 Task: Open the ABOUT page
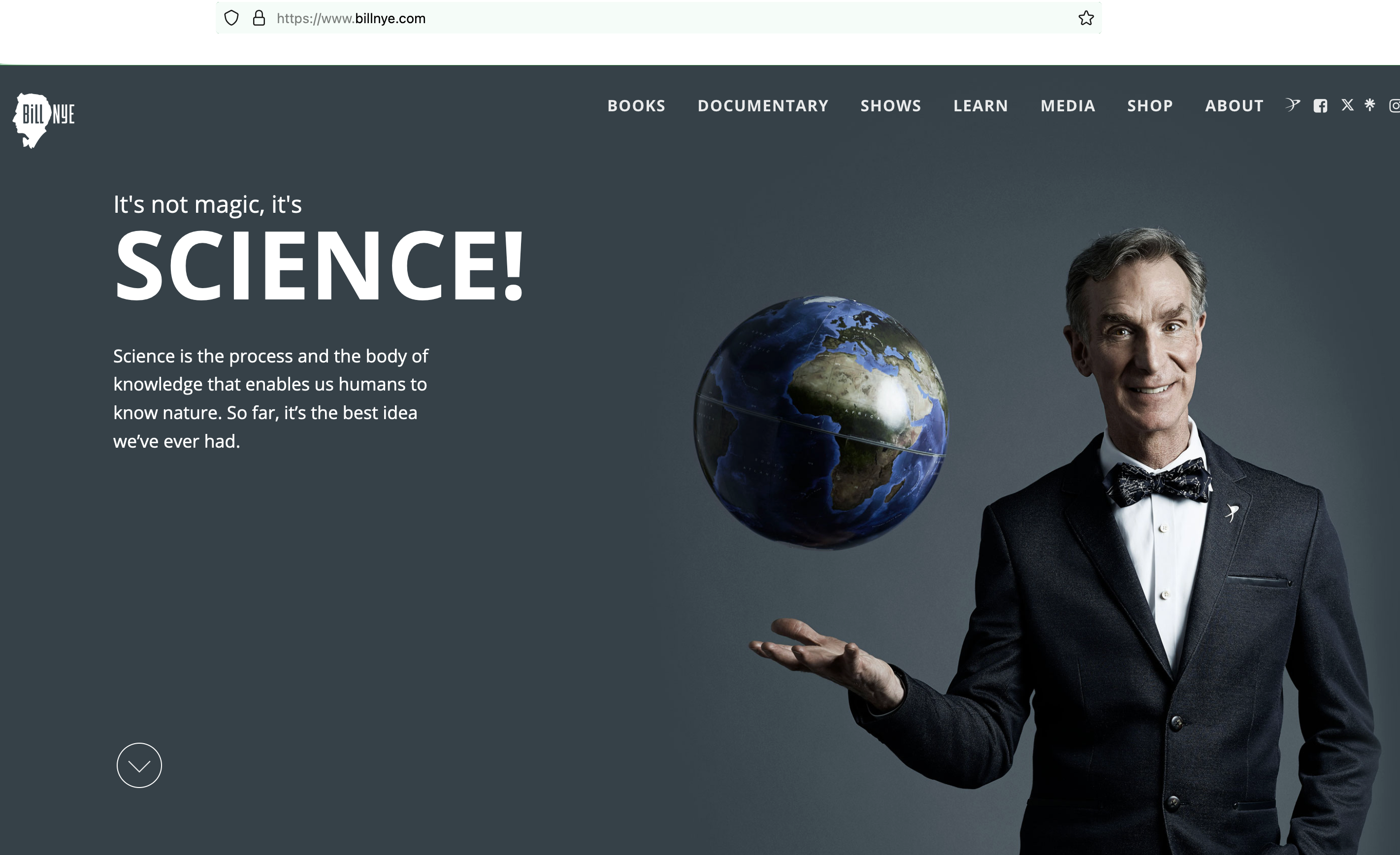[1234, 106]
